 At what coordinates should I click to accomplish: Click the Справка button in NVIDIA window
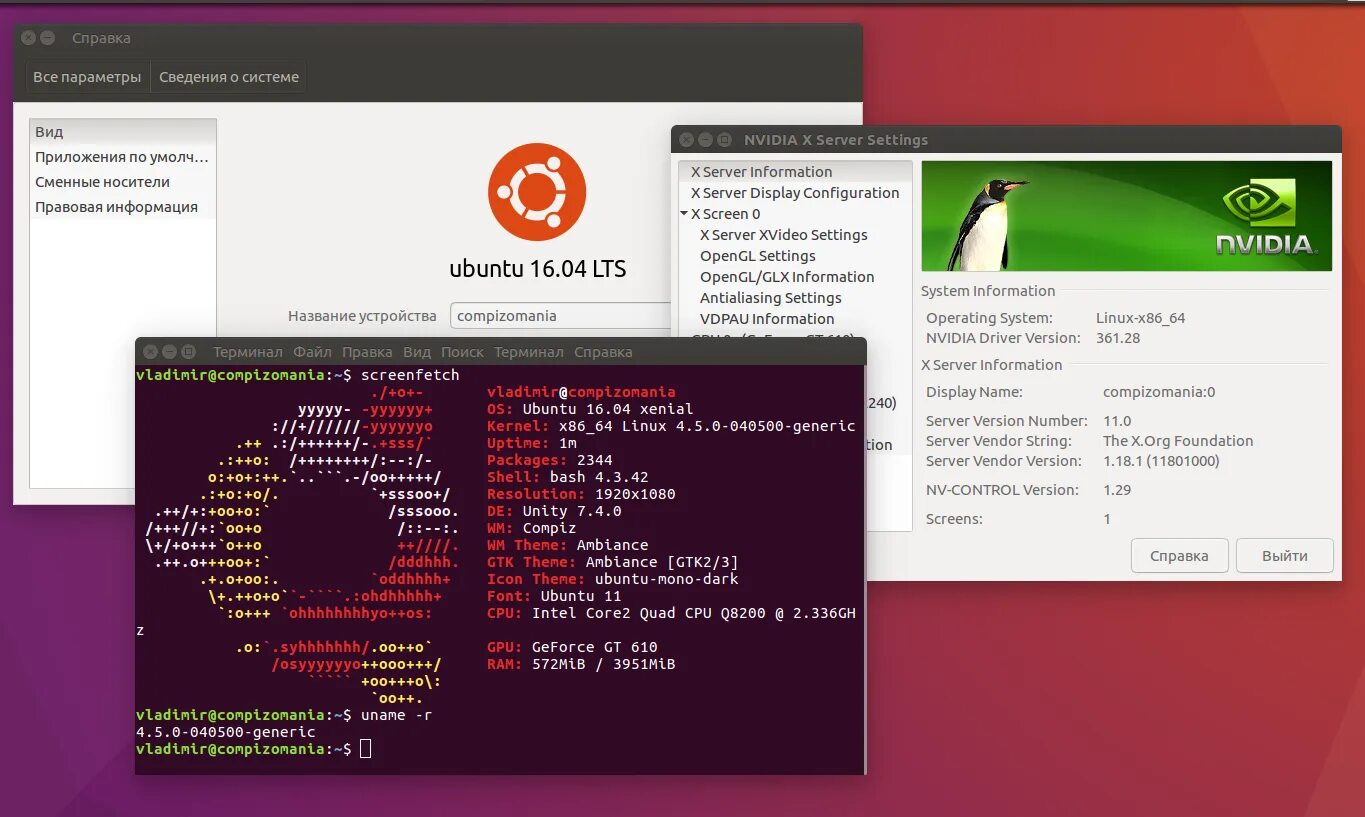coord(1179,556)
